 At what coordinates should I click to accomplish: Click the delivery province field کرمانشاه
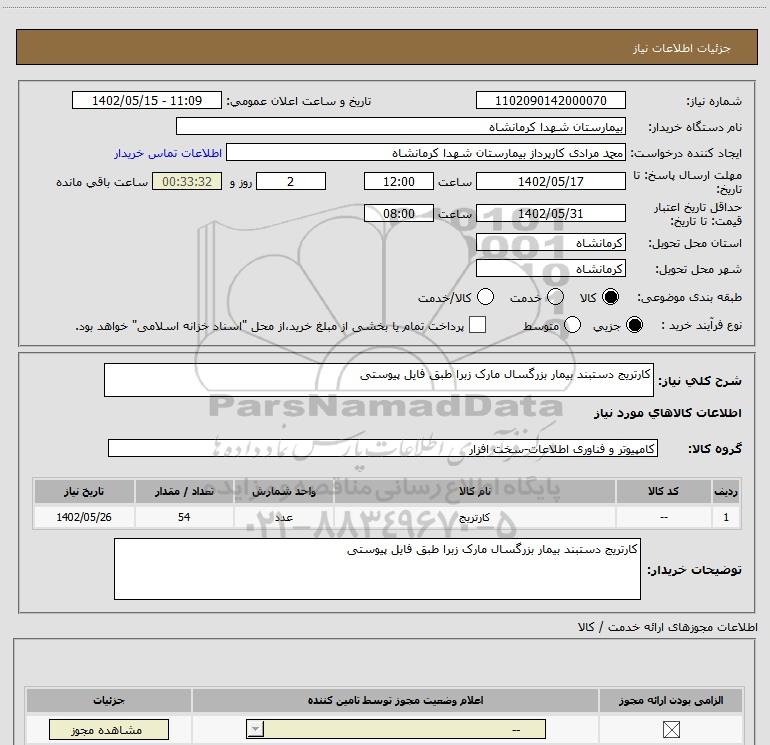click(x=550, y=243)
